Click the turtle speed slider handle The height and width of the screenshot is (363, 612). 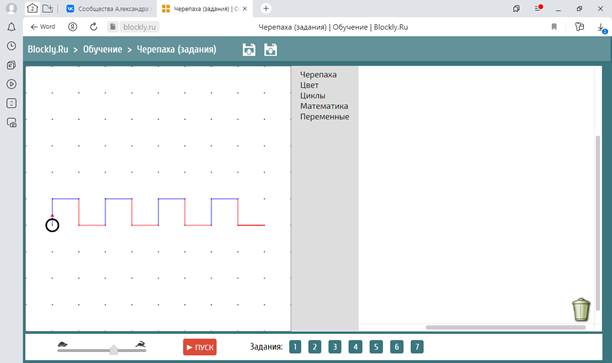[x=114, y=349]
